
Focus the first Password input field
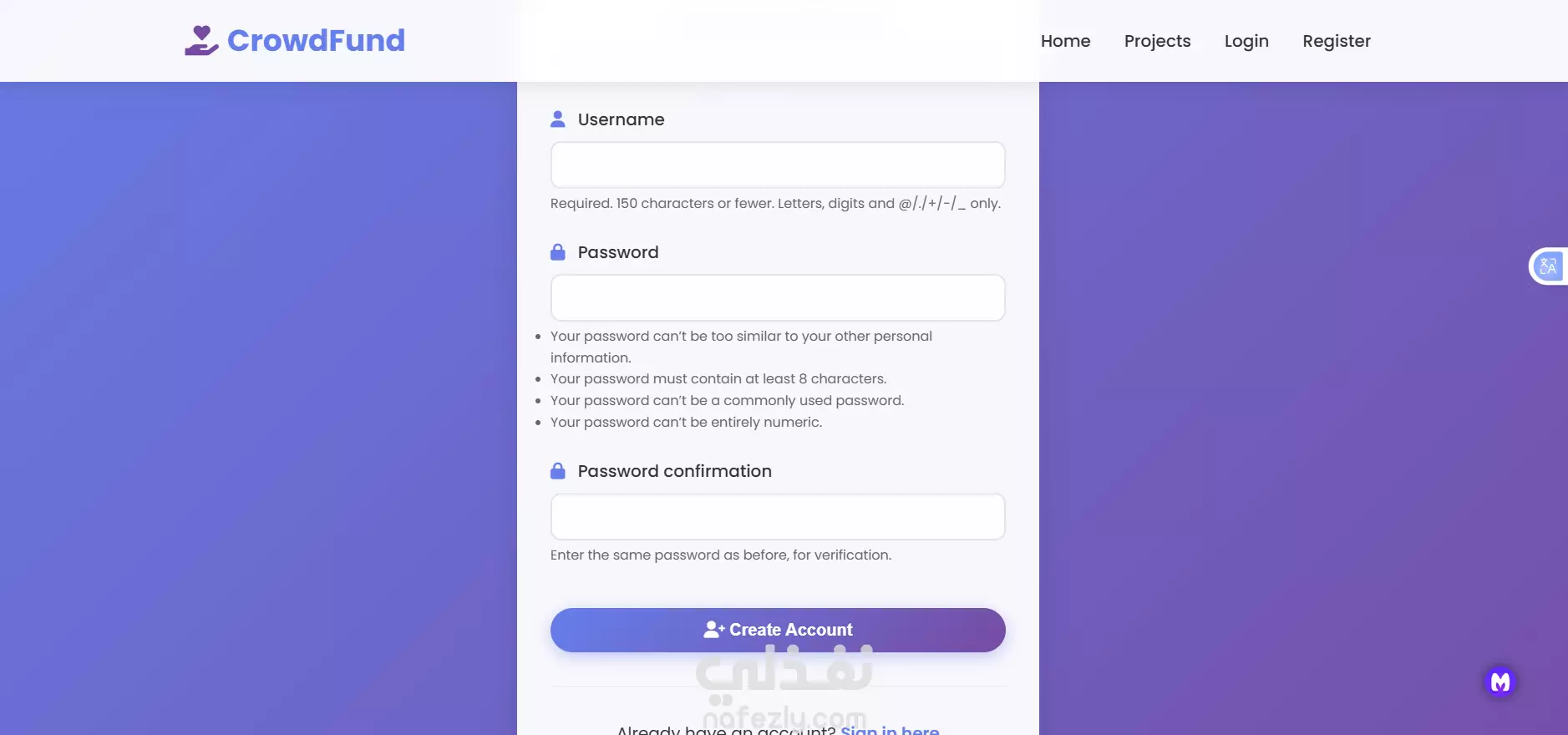[777, 297]
